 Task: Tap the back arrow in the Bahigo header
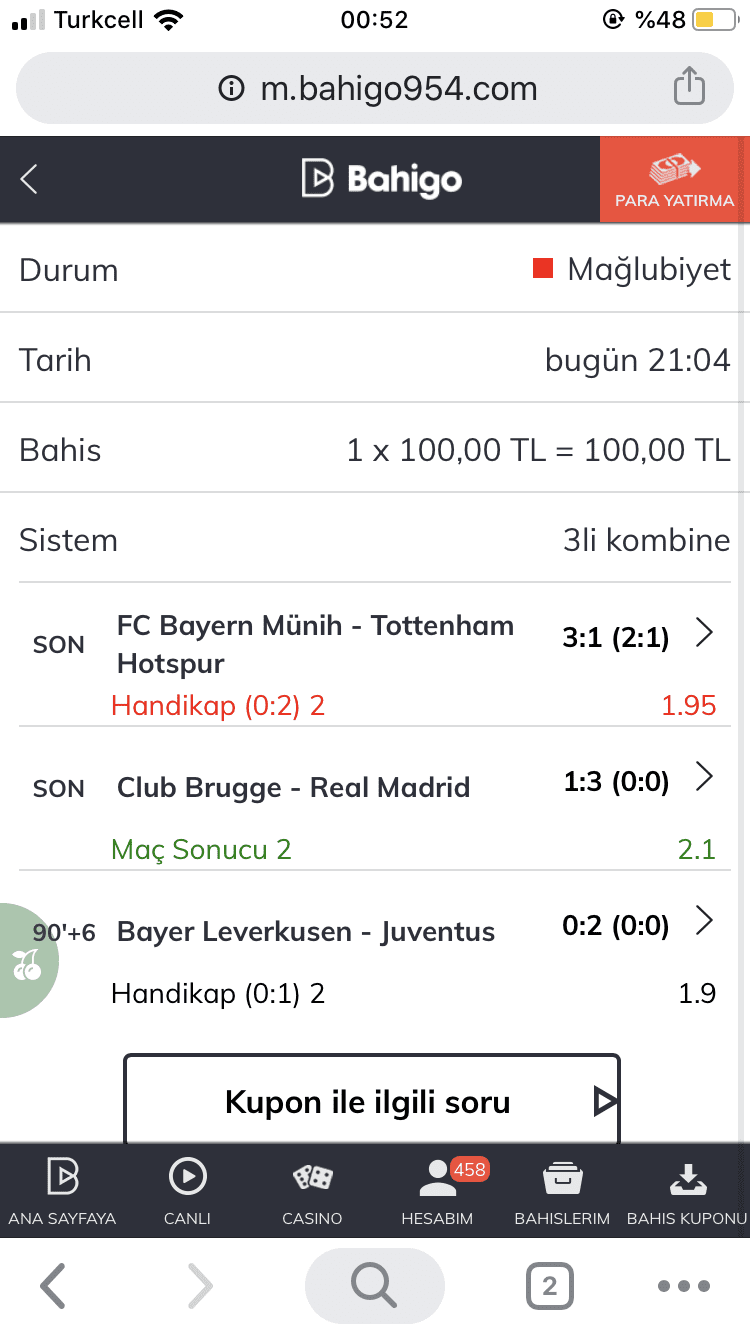coord(29,180)
